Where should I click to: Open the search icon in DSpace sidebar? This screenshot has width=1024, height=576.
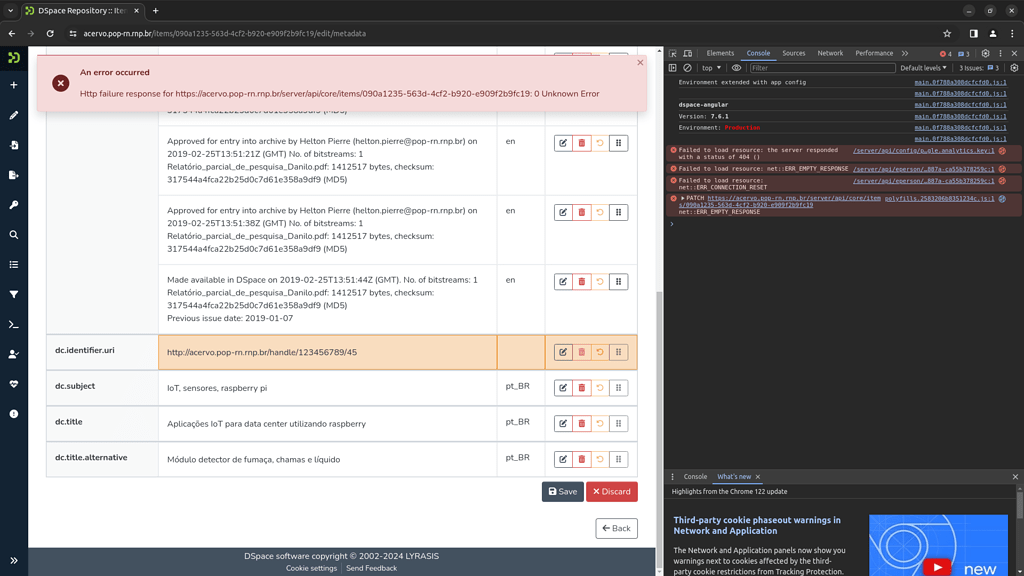coord(14,235)
